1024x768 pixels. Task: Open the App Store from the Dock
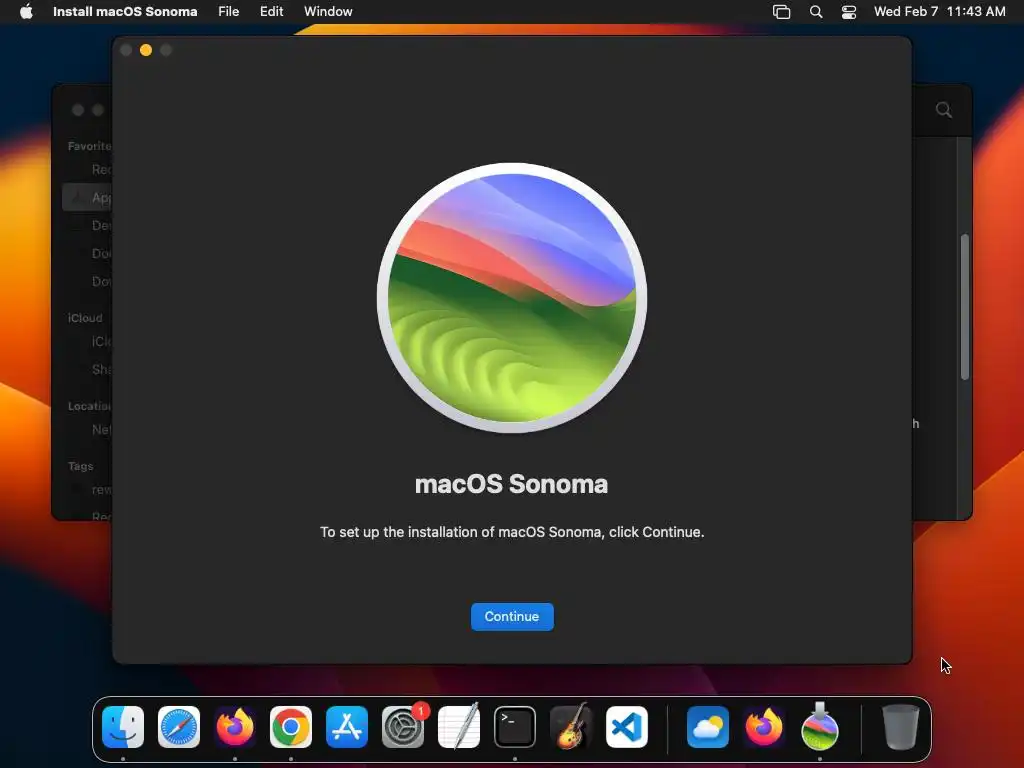pyautogui.click(x=347, y=727)
